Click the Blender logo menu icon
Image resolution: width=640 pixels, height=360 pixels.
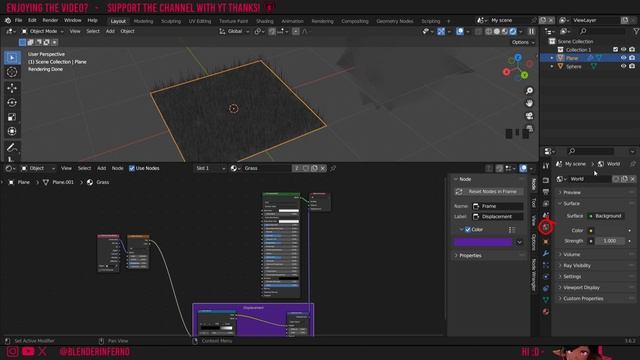coord(8,20)
